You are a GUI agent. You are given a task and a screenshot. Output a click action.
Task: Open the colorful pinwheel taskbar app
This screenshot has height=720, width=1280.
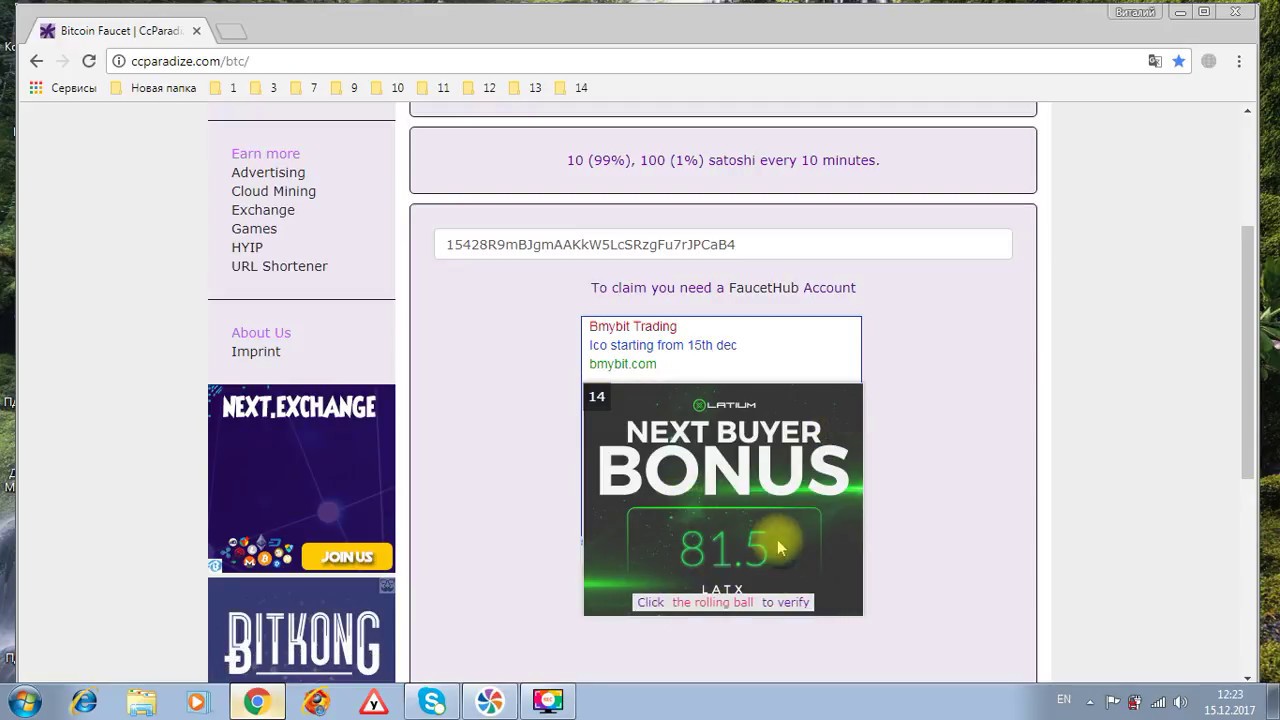[x=490, y=701]
